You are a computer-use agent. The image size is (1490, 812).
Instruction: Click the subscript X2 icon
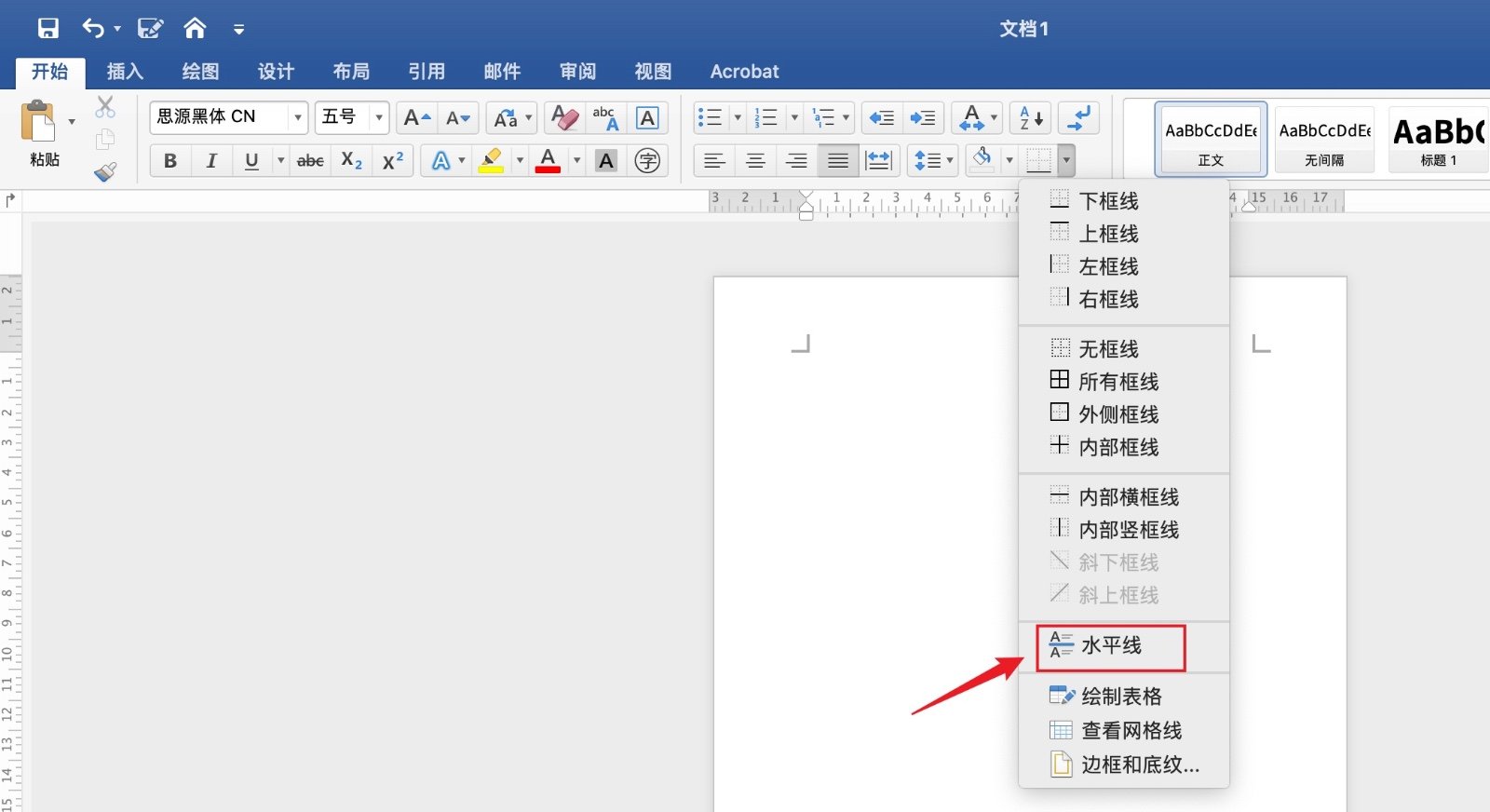351,160
